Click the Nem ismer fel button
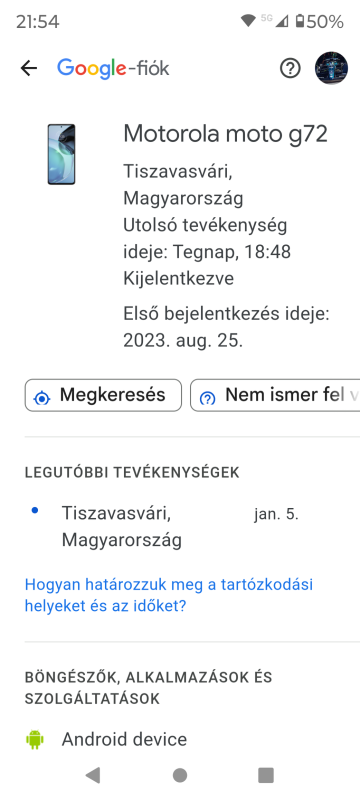The height and width of the screenshot is (800, 360). pos(275,395)
